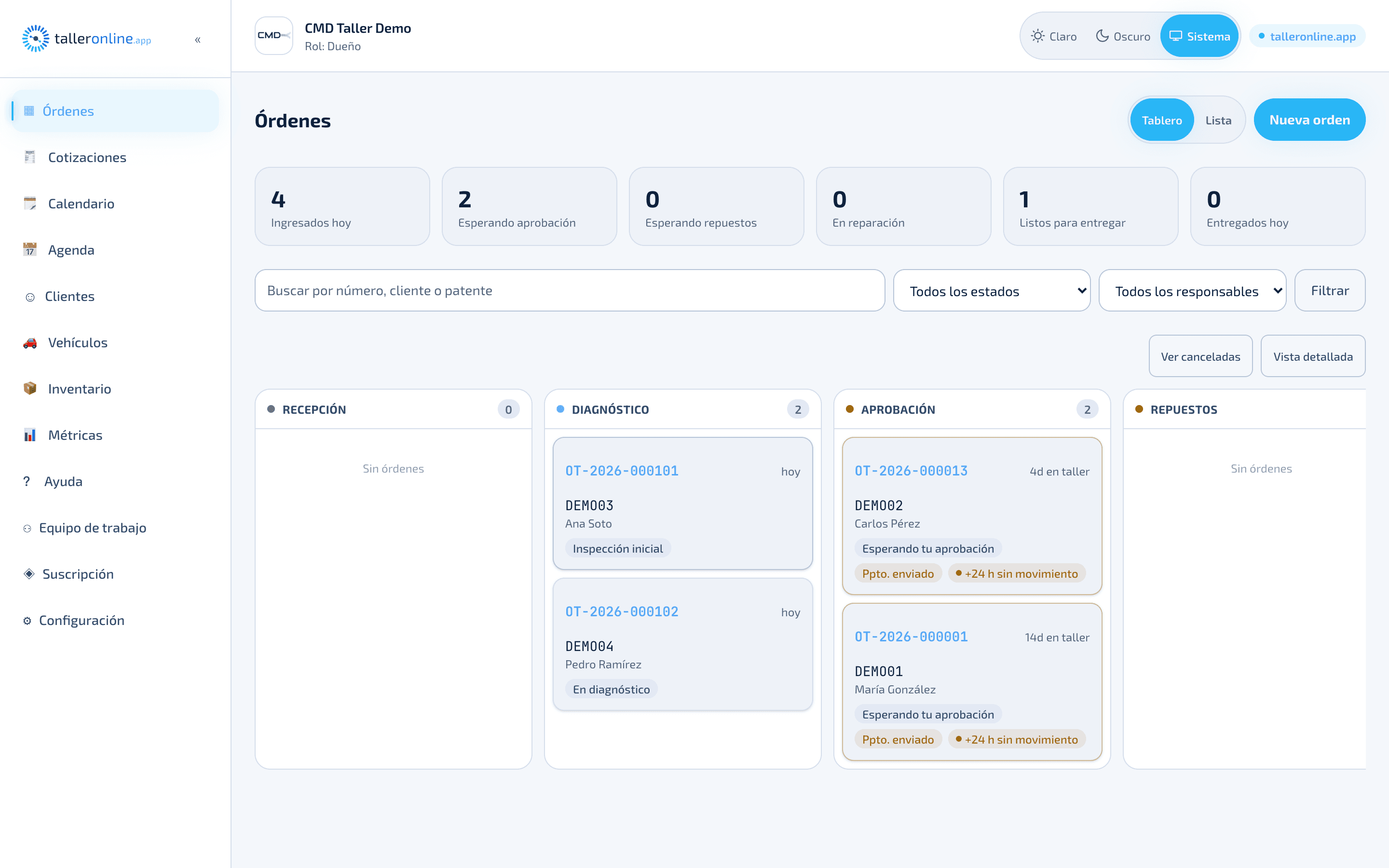The image size is (1389, 868).
Task: Click Ppto. enviado badge on DEMO02 card
Action: [x=898, y=573]
